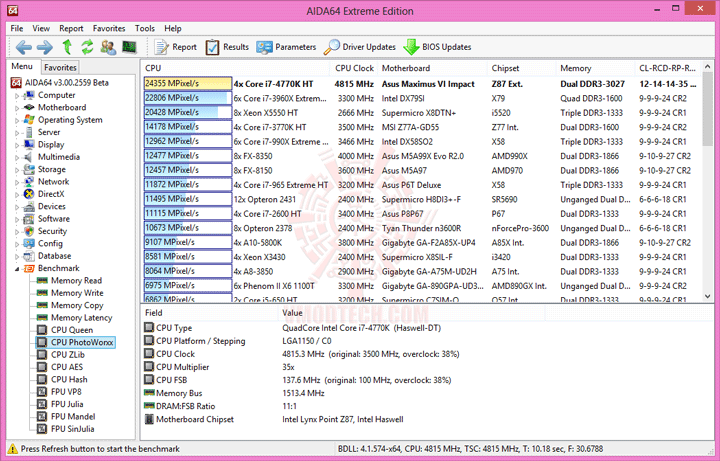The height and width of the screenshot is (461, 720).
Task: Select the CPU Queen benchmark
Action: coord(72,330)
